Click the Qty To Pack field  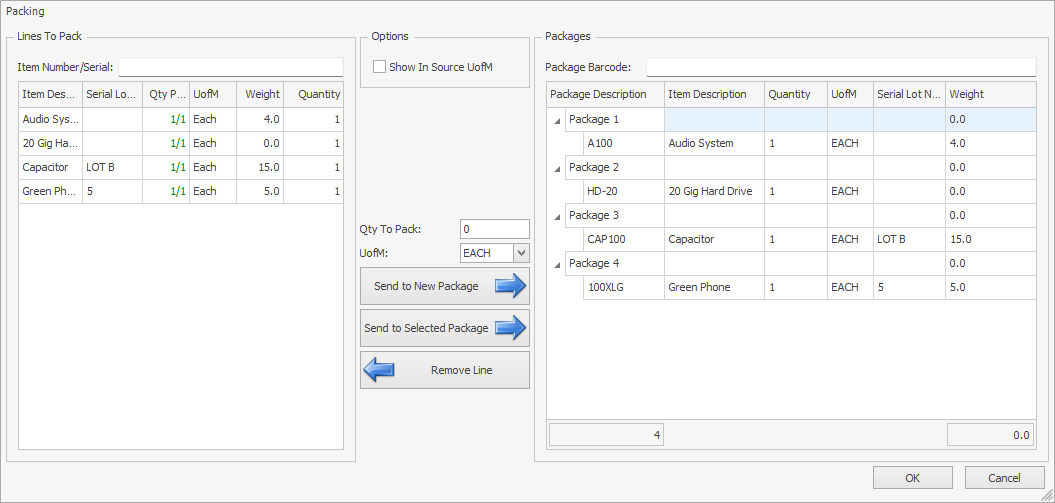click(494, 229)
